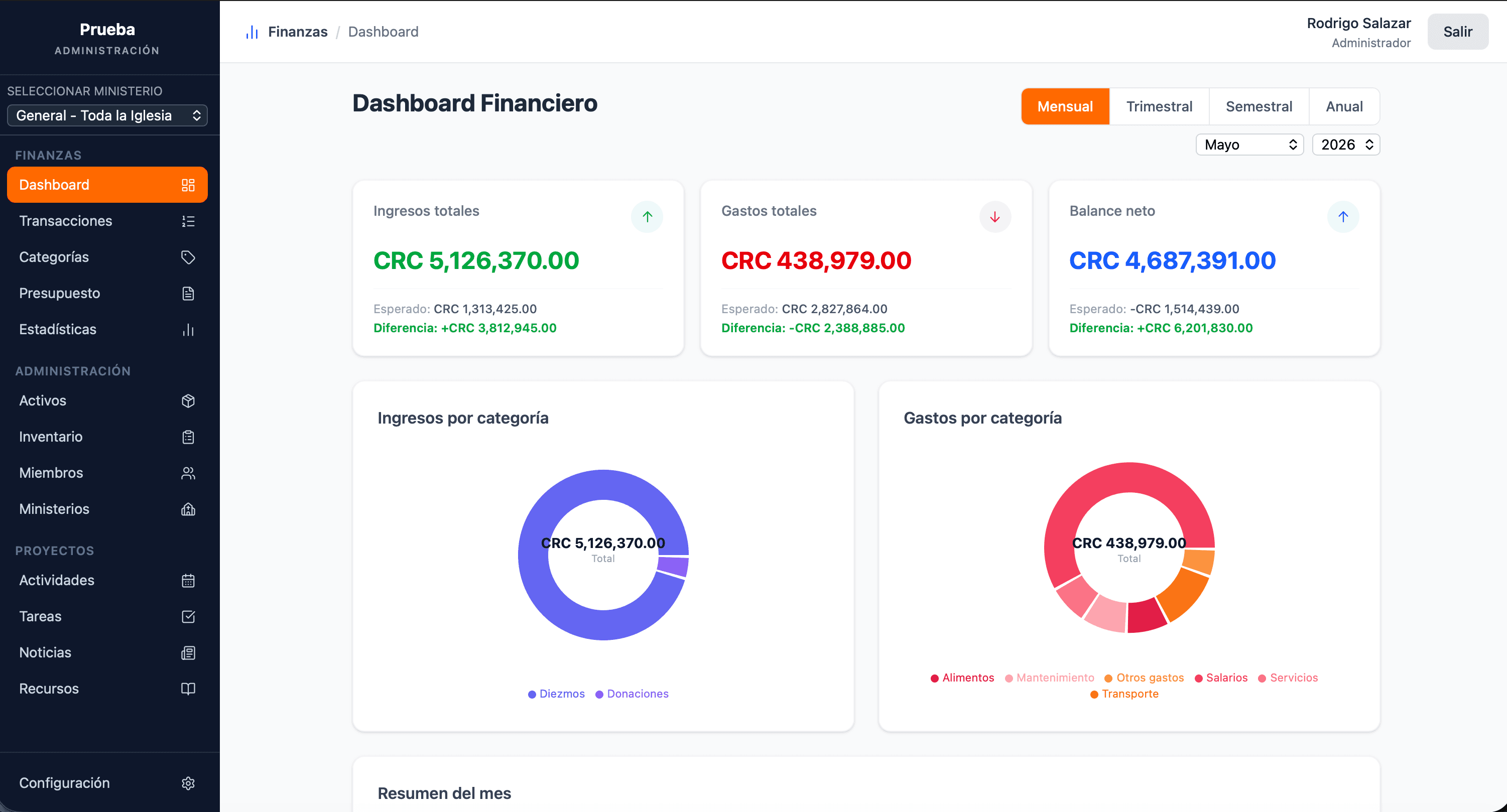Click the Recursos book icon

188,689
